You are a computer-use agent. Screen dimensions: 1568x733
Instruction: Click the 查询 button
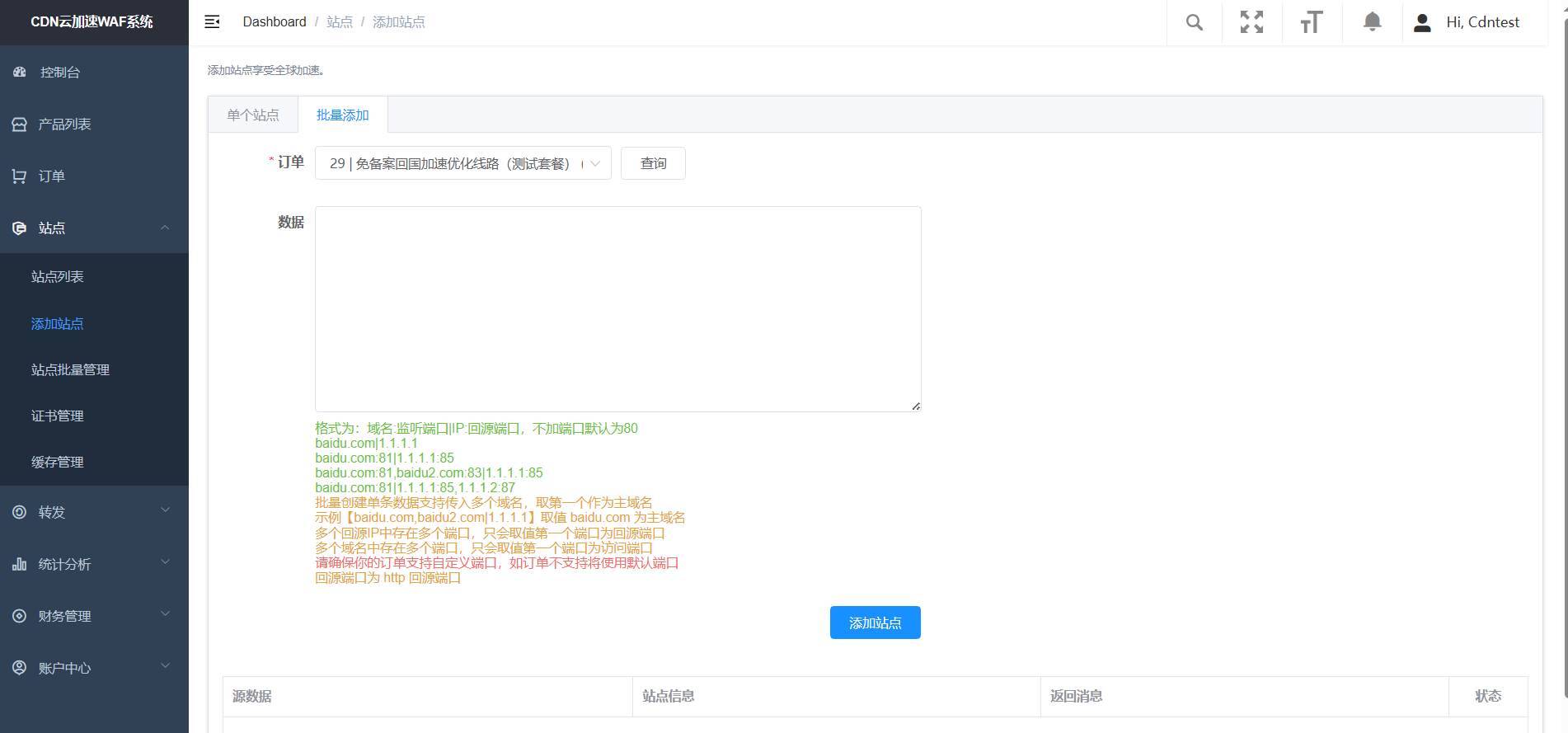point(653,163)
